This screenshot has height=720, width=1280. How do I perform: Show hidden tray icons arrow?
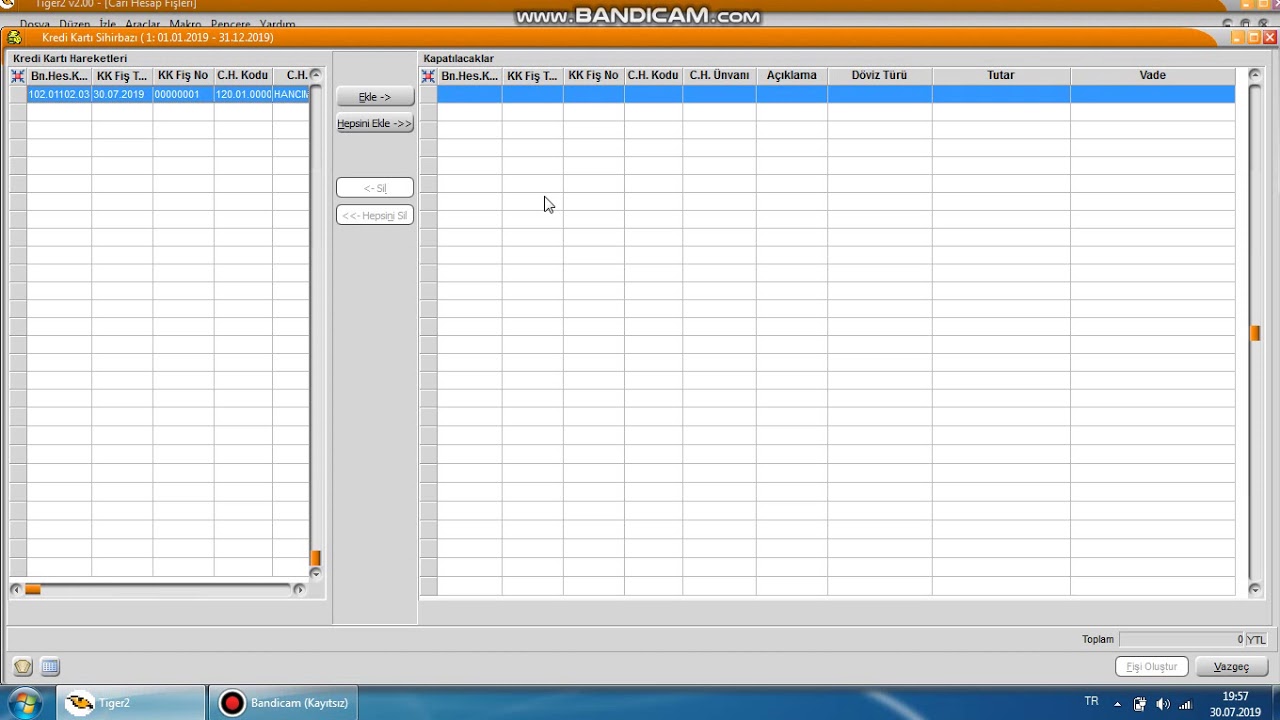click(x=1117, y=704)
